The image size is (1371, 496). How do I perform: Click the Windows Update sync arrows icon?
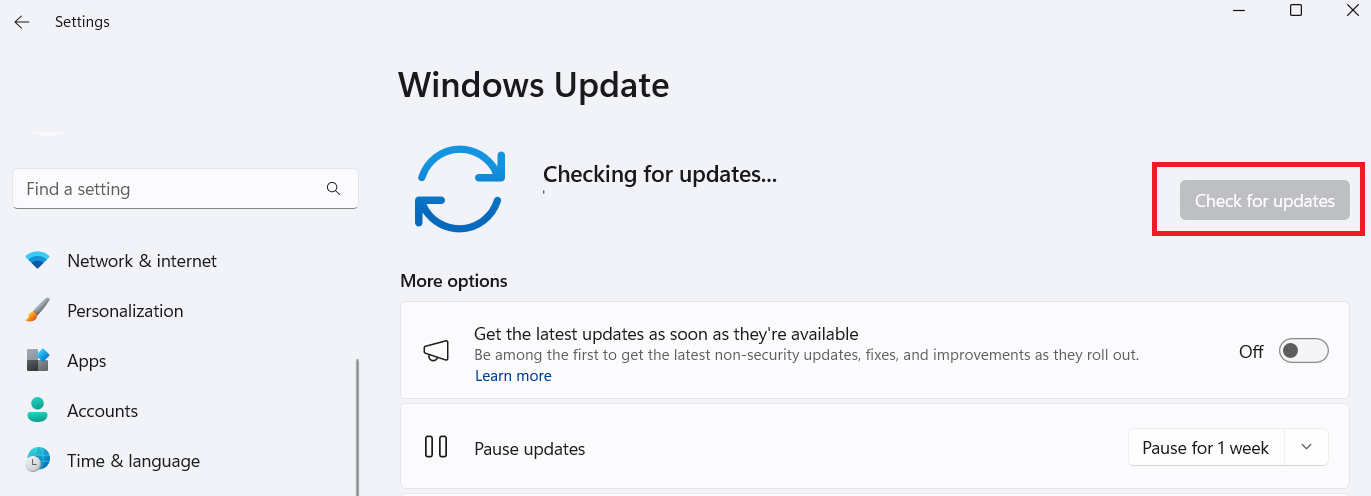[459, 189]
